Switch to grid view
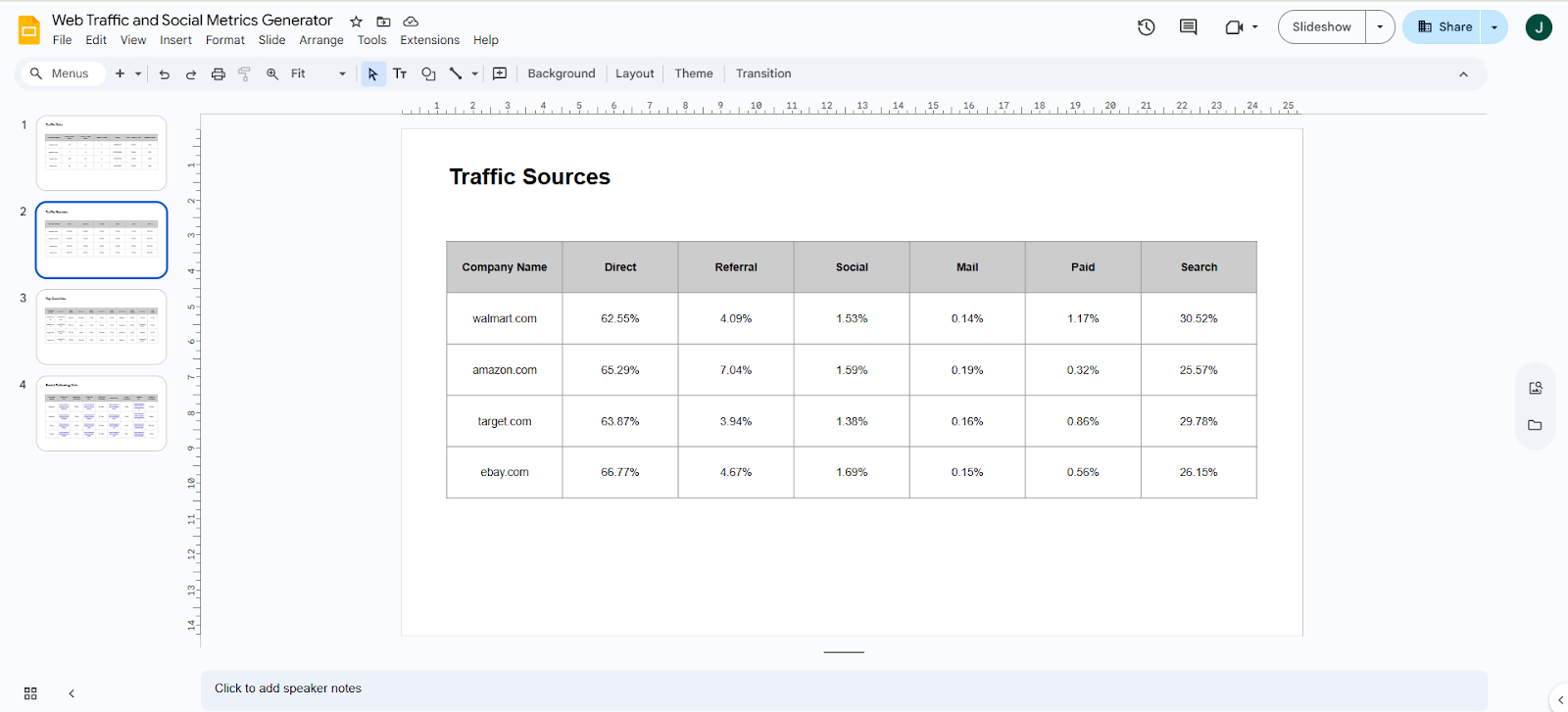The width and height of the screenshot is (1568, 712). [x=30, y=693]
